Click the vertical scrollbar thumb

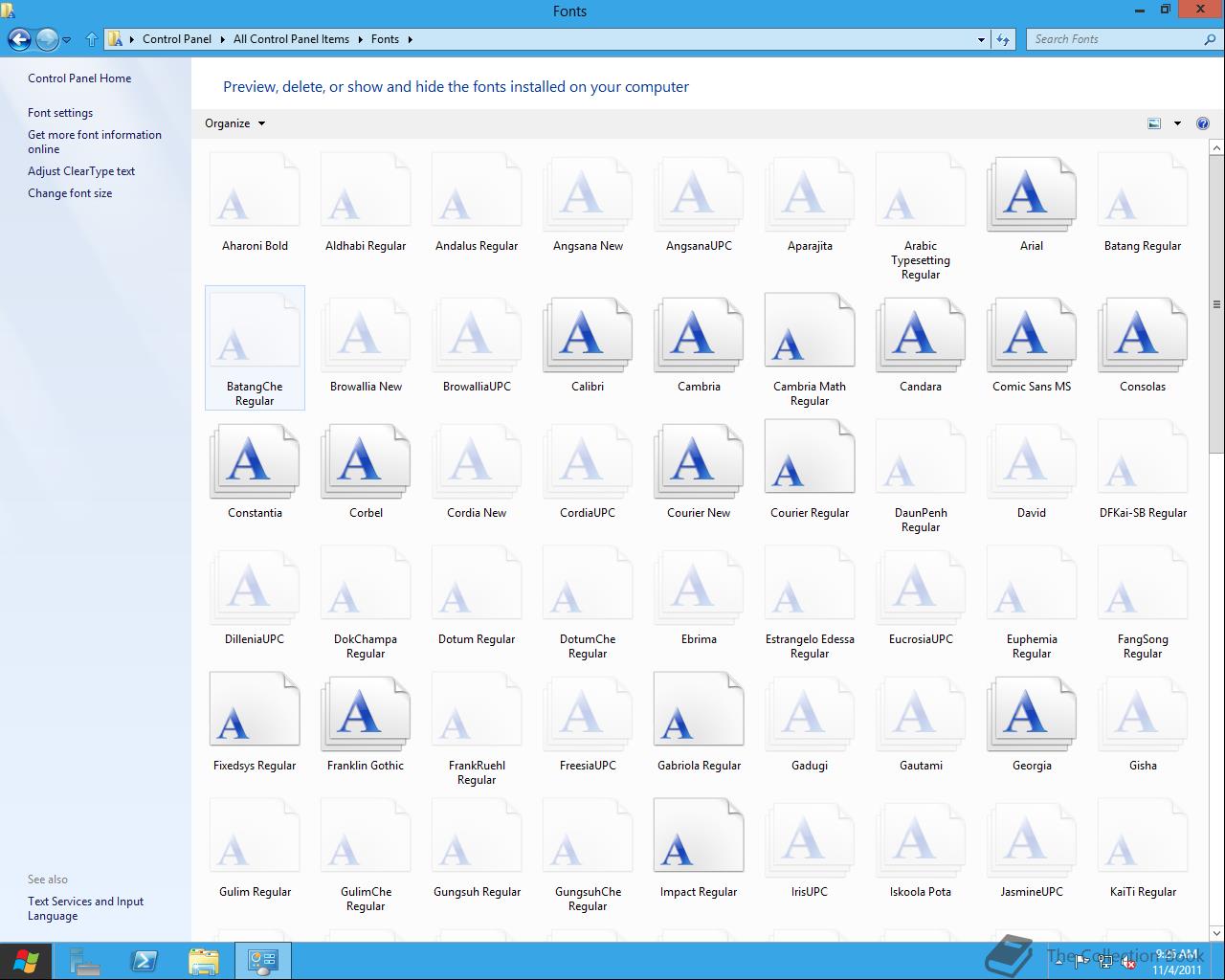click(x=1217, y=304)
